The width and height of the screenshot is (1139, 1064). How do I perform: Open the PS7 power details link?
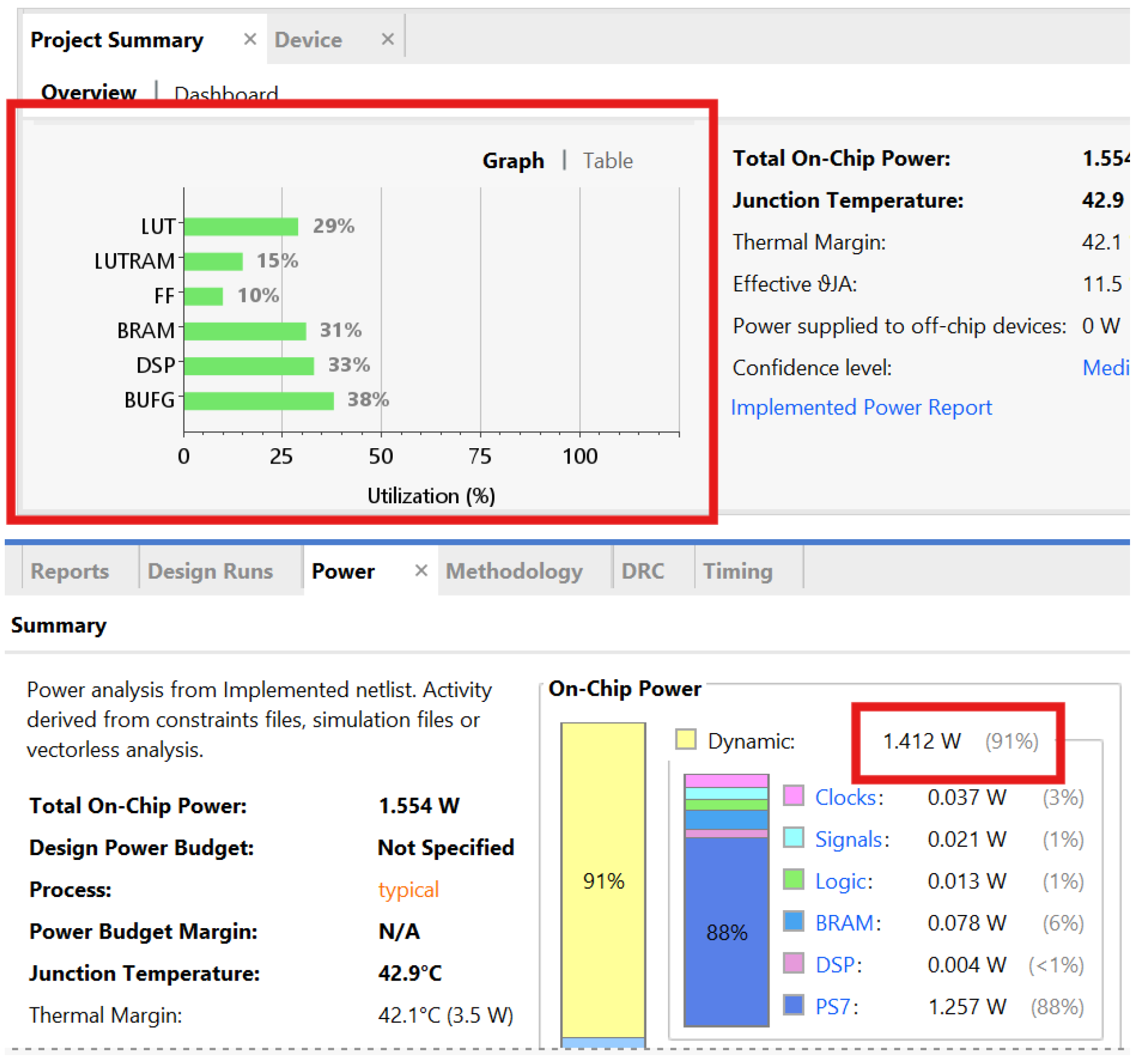click(832, 1007)
